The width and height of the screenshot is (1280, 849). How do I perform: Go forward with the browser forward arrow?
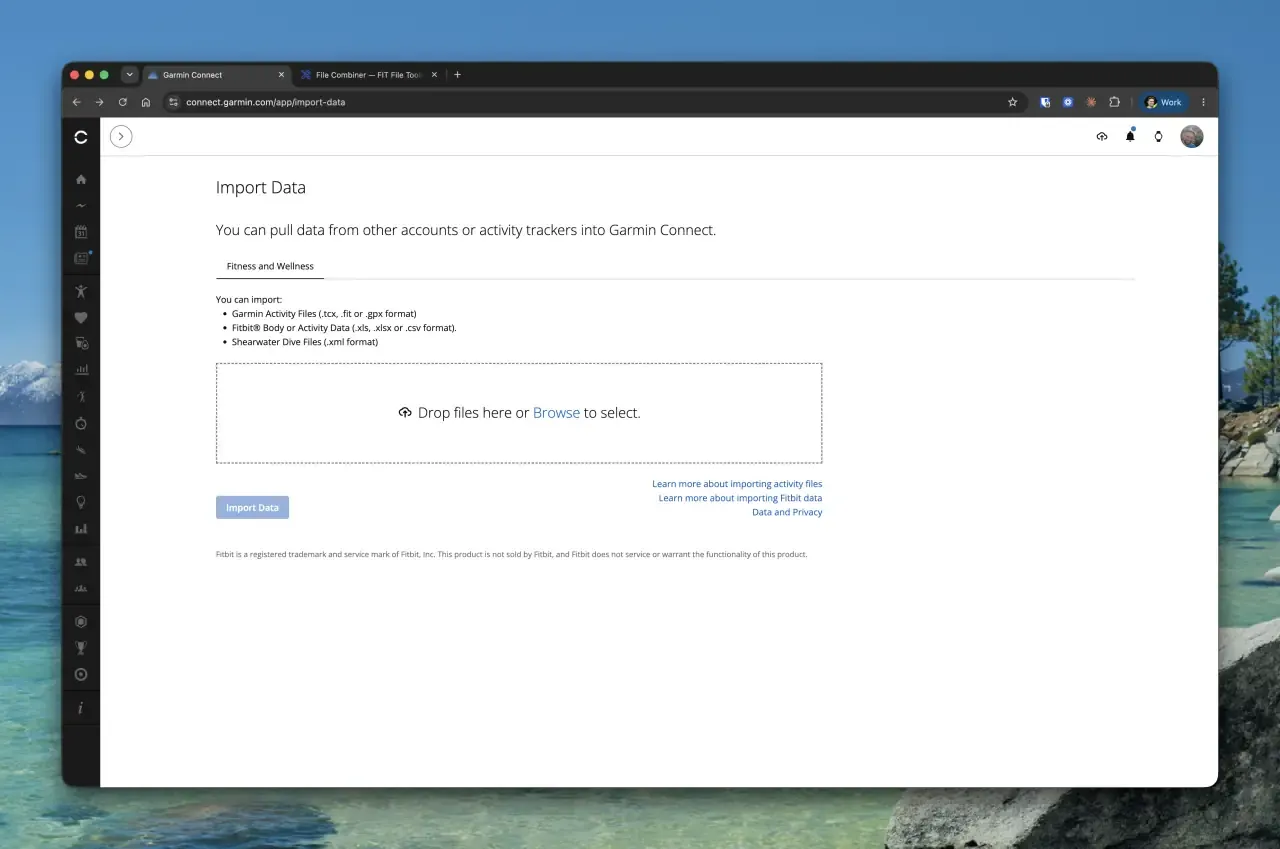[100, 102]
